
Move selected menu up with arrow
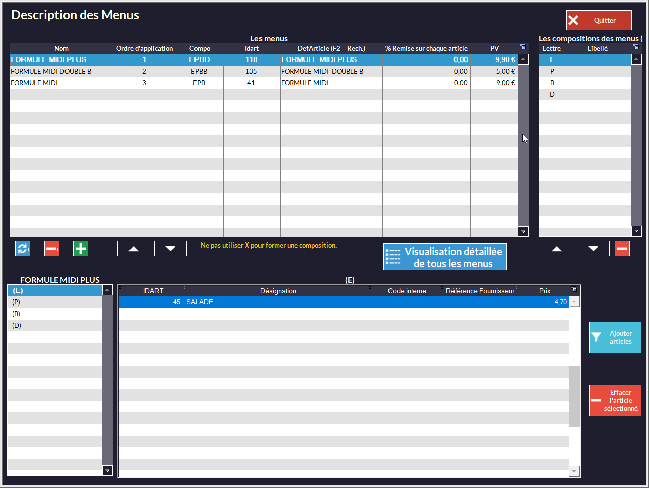pyautogui.click(x=133, y=248)
